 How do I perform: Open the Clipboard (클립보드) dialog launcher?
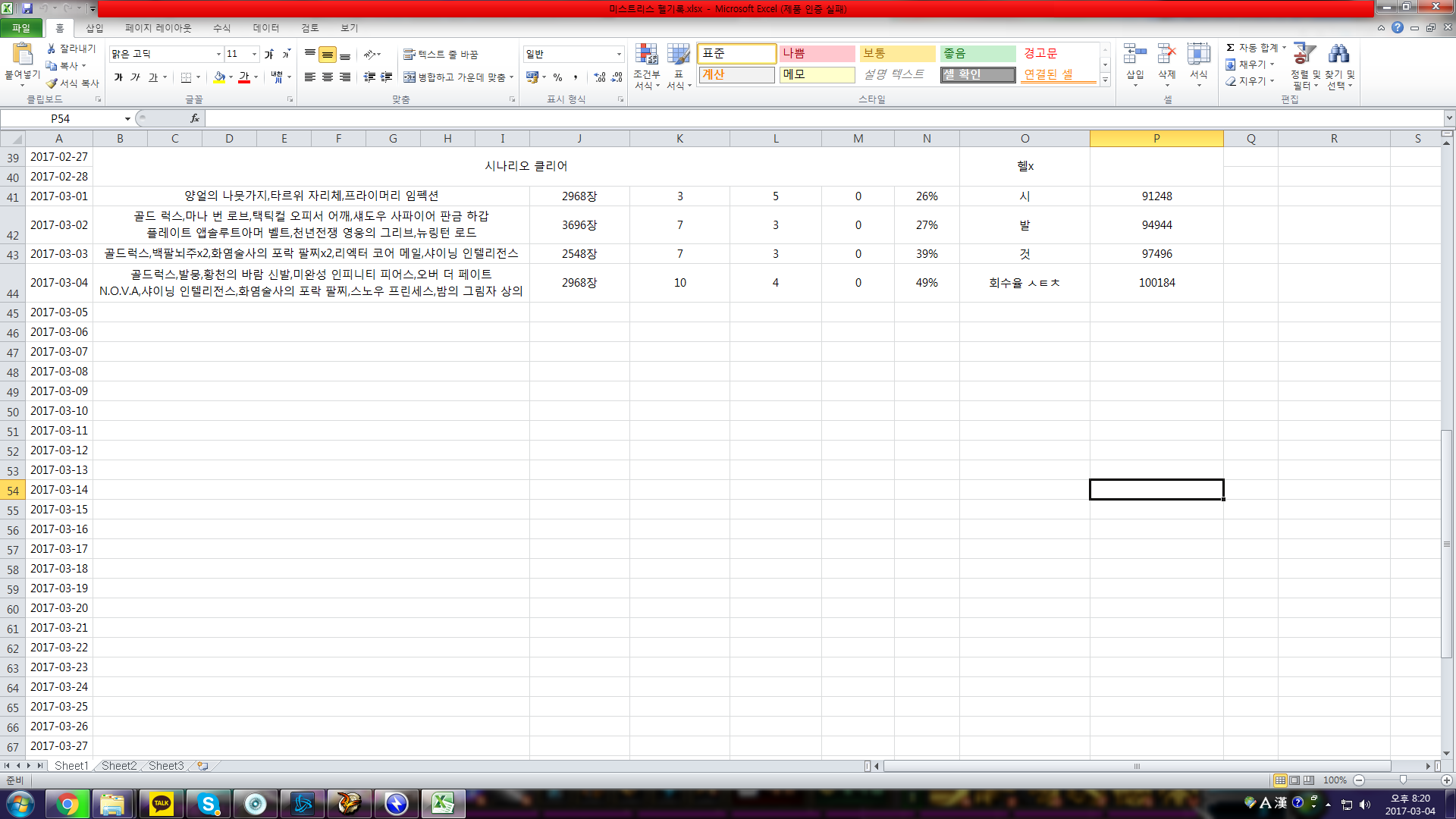coord(98,99)
